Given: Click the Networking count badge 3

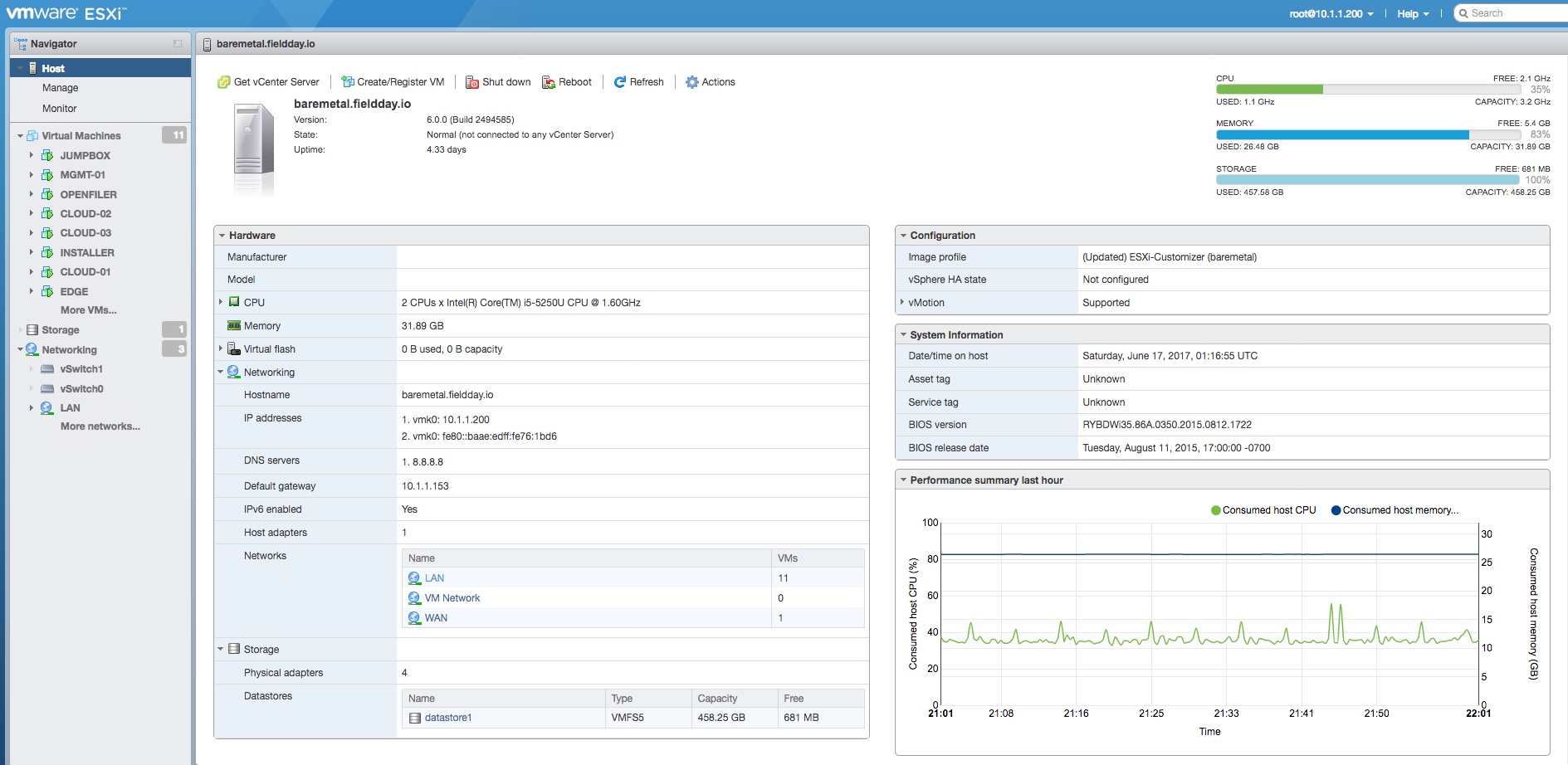Looking at the screenshot, I should click(x=174, y=349).
